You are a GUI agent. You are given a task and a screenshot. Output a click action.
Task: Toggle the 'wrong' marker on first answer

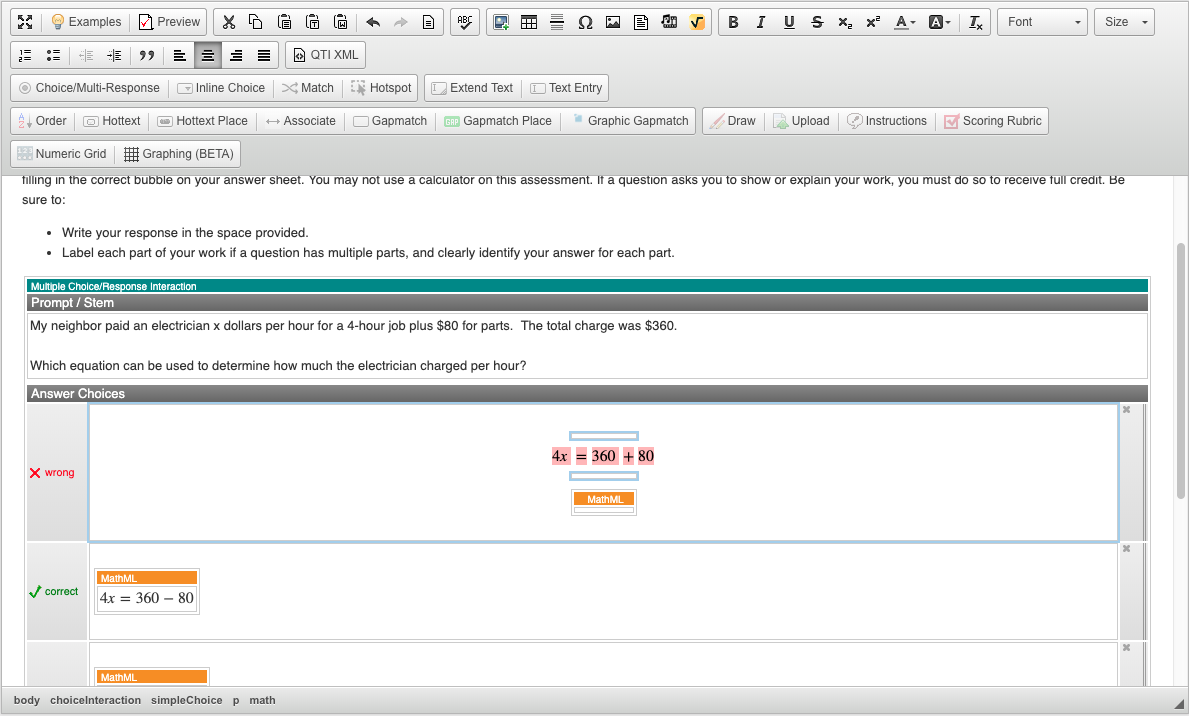tap(52, 473)
